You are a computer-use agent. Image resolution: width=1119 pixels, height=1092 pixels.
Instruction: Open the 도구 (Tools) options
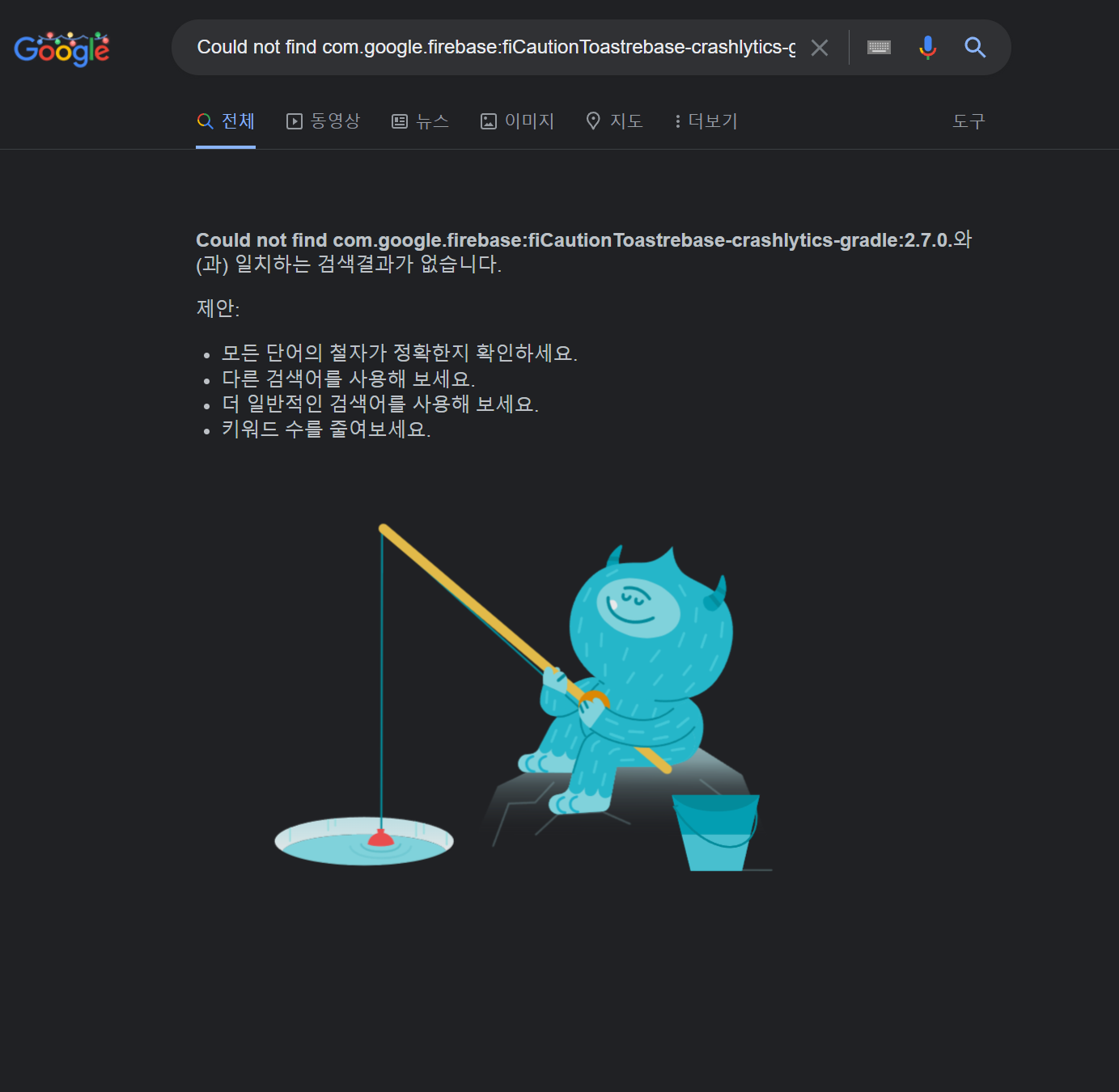(969, 121)
